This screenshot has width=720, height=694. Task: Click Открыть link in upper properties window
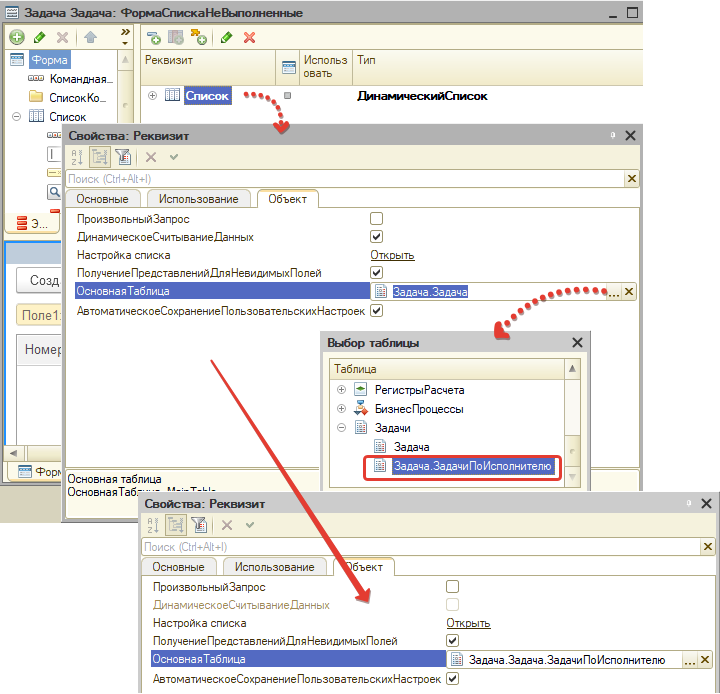(393, 255)
